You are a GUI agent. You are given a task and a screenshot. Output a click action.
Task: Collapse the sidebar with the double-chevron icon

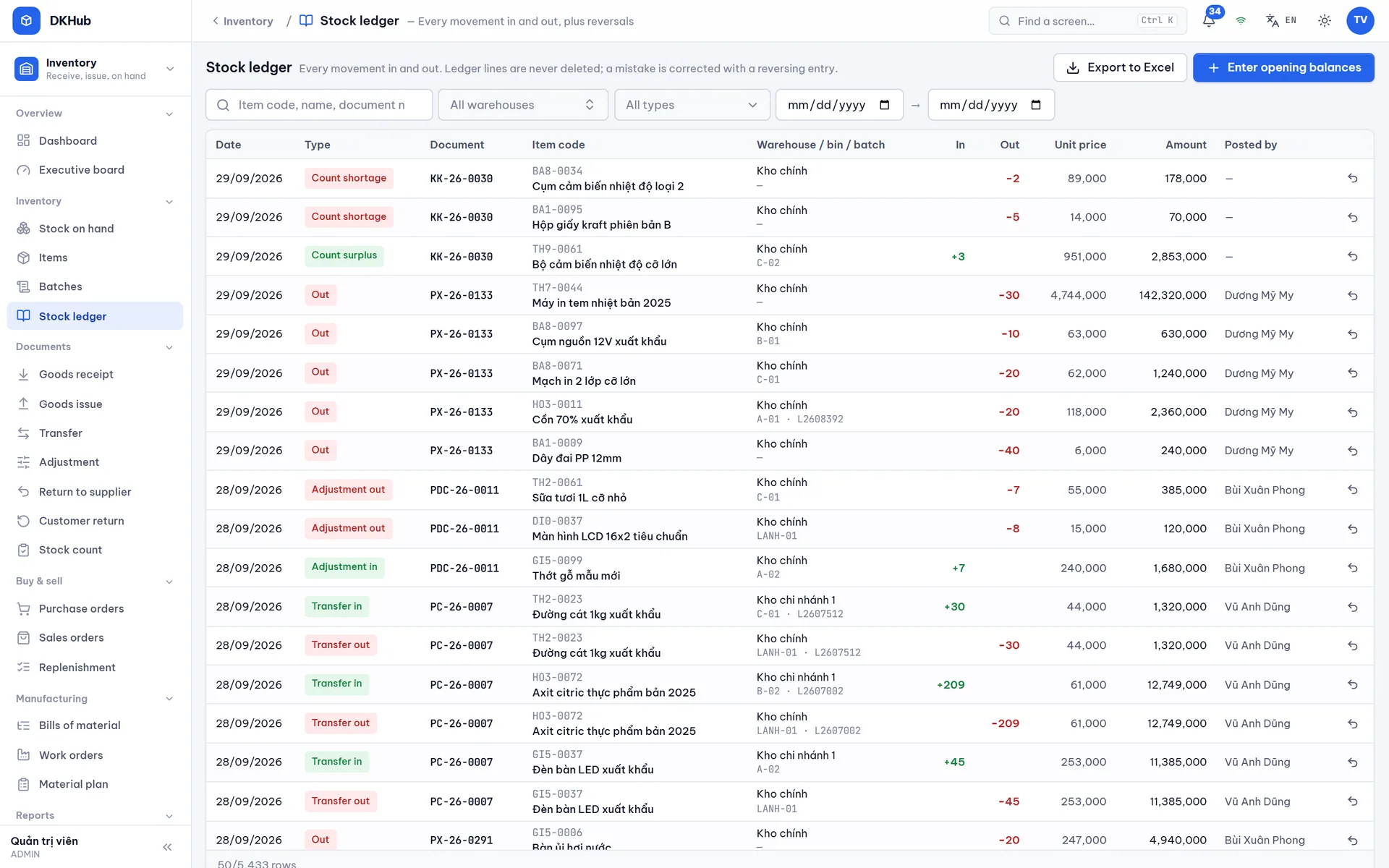point(167,847)
